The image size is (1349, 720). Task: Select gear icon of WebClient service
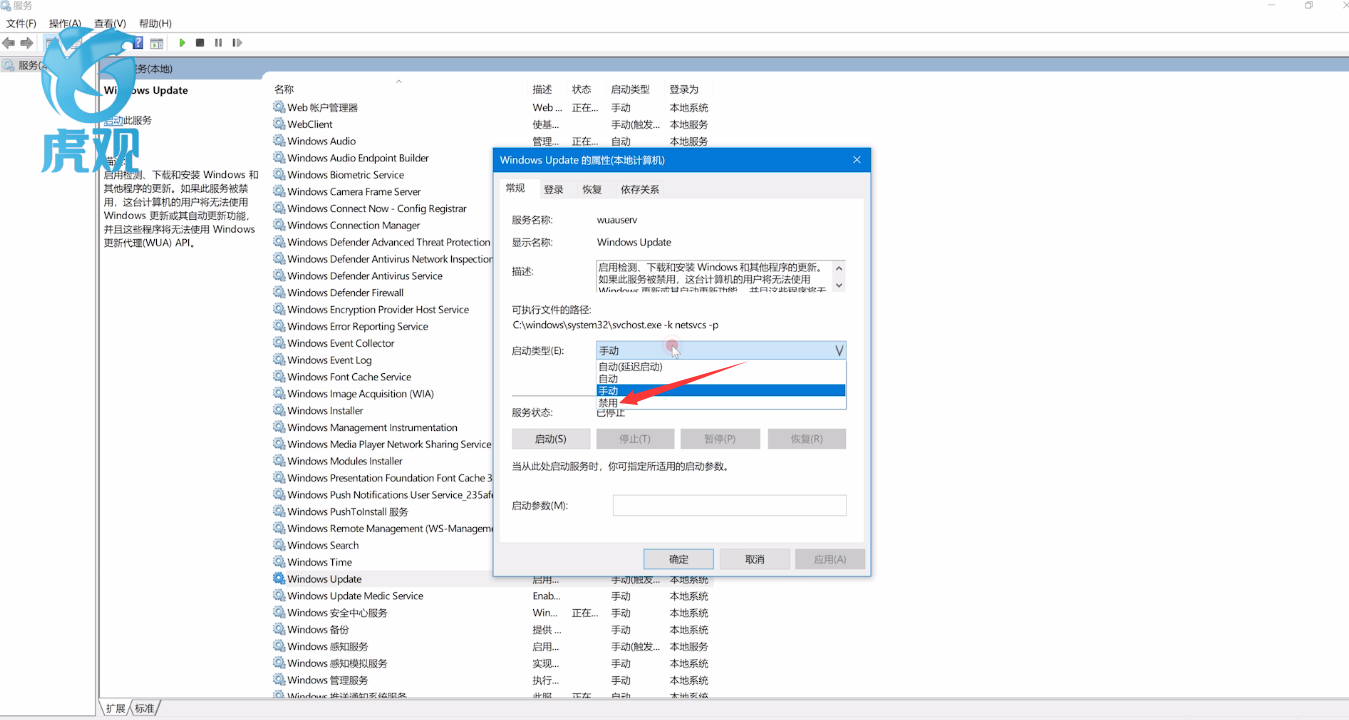pos(279,124)
